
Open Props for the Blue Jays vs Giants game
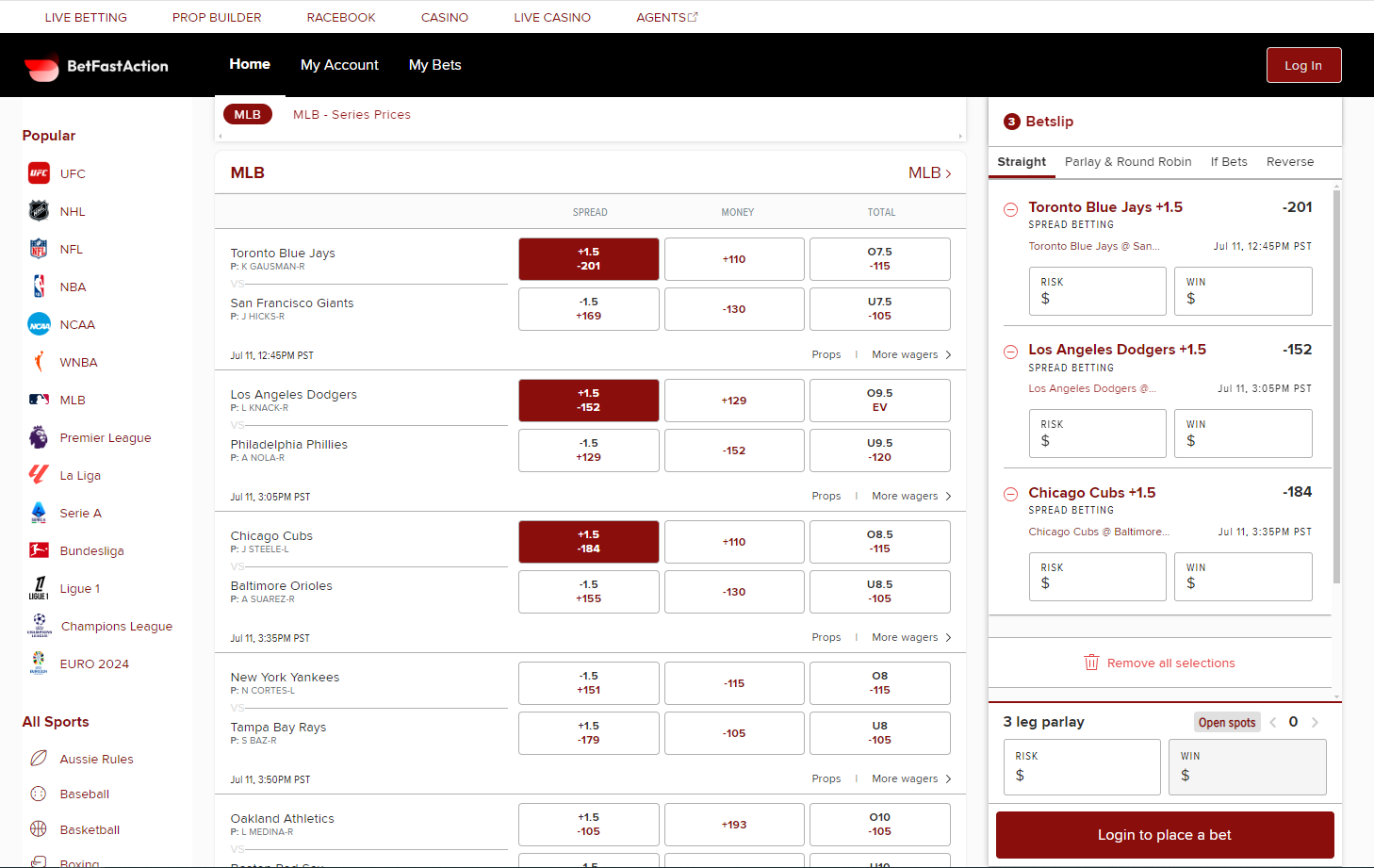(x=826, y=354)
